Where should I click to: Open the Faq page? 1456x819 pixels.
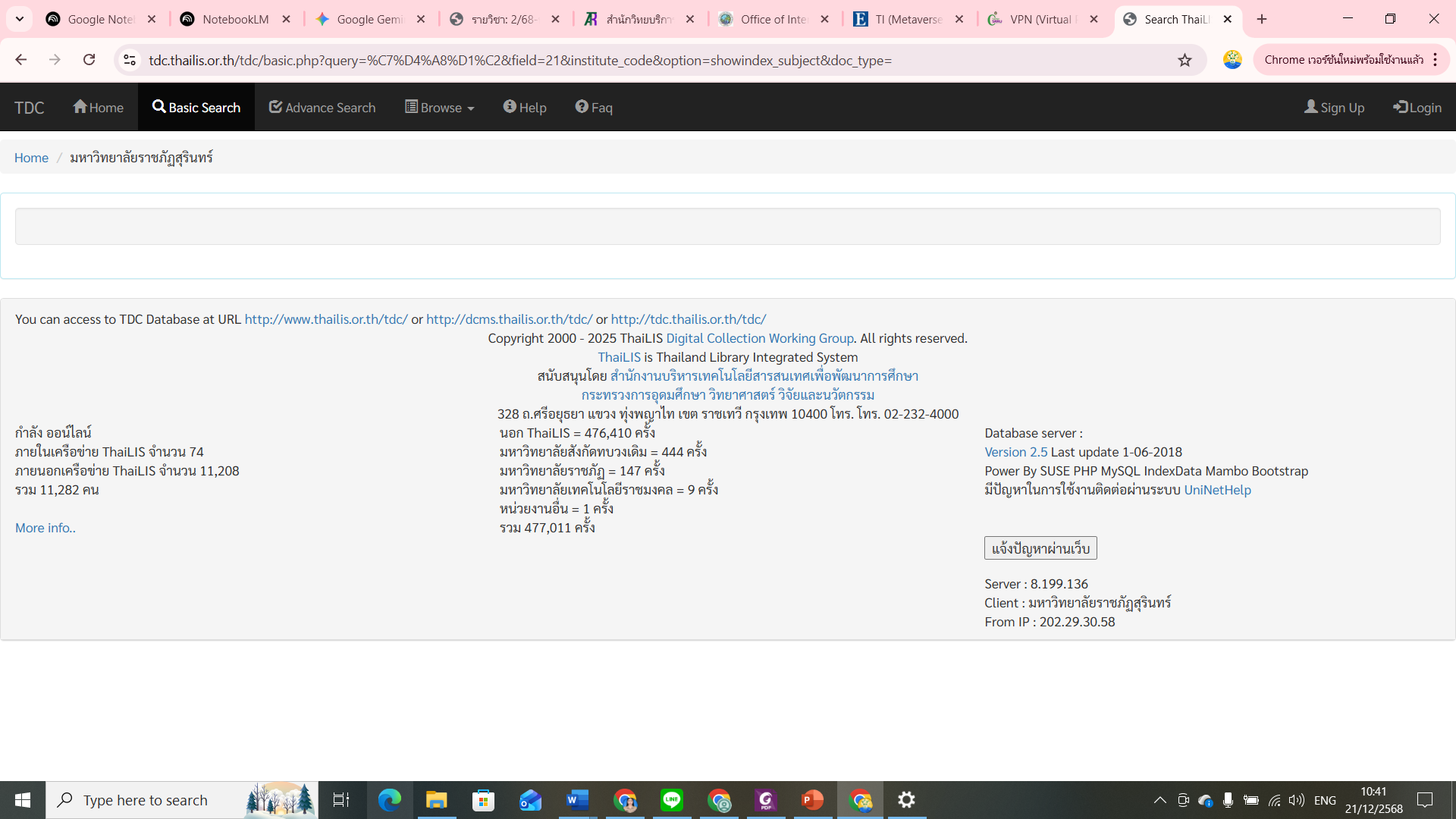[x=594, y=107]
